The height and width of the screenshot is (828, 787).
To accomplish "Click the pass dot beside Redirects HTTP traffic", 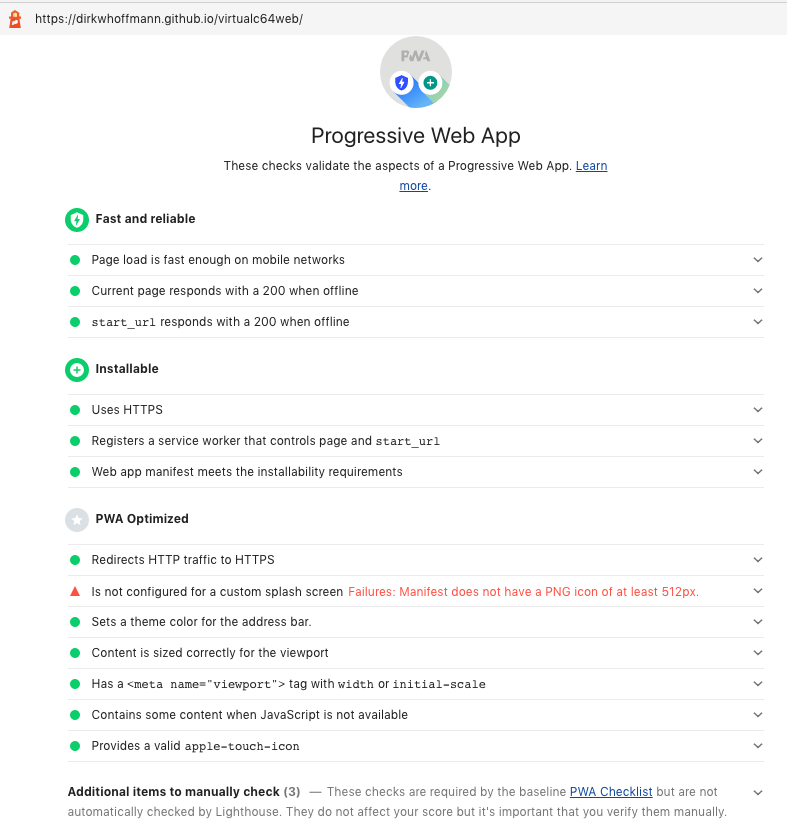I will point(74,560).
